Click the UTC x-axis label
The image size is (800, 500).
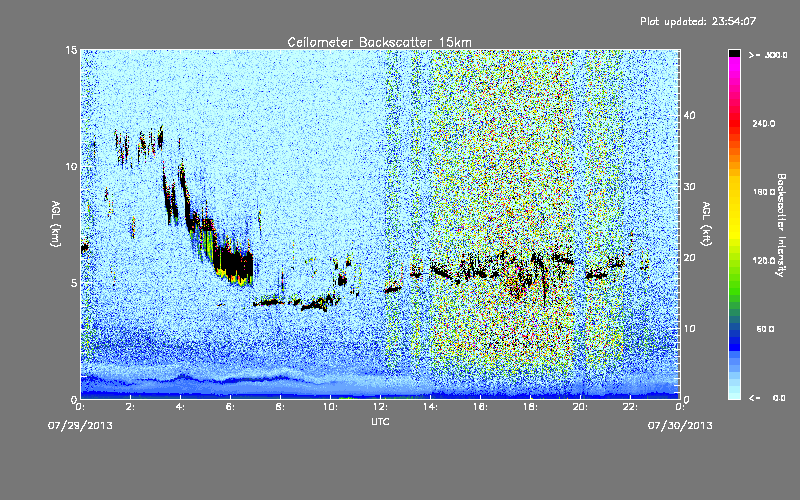tap(380, 421)
